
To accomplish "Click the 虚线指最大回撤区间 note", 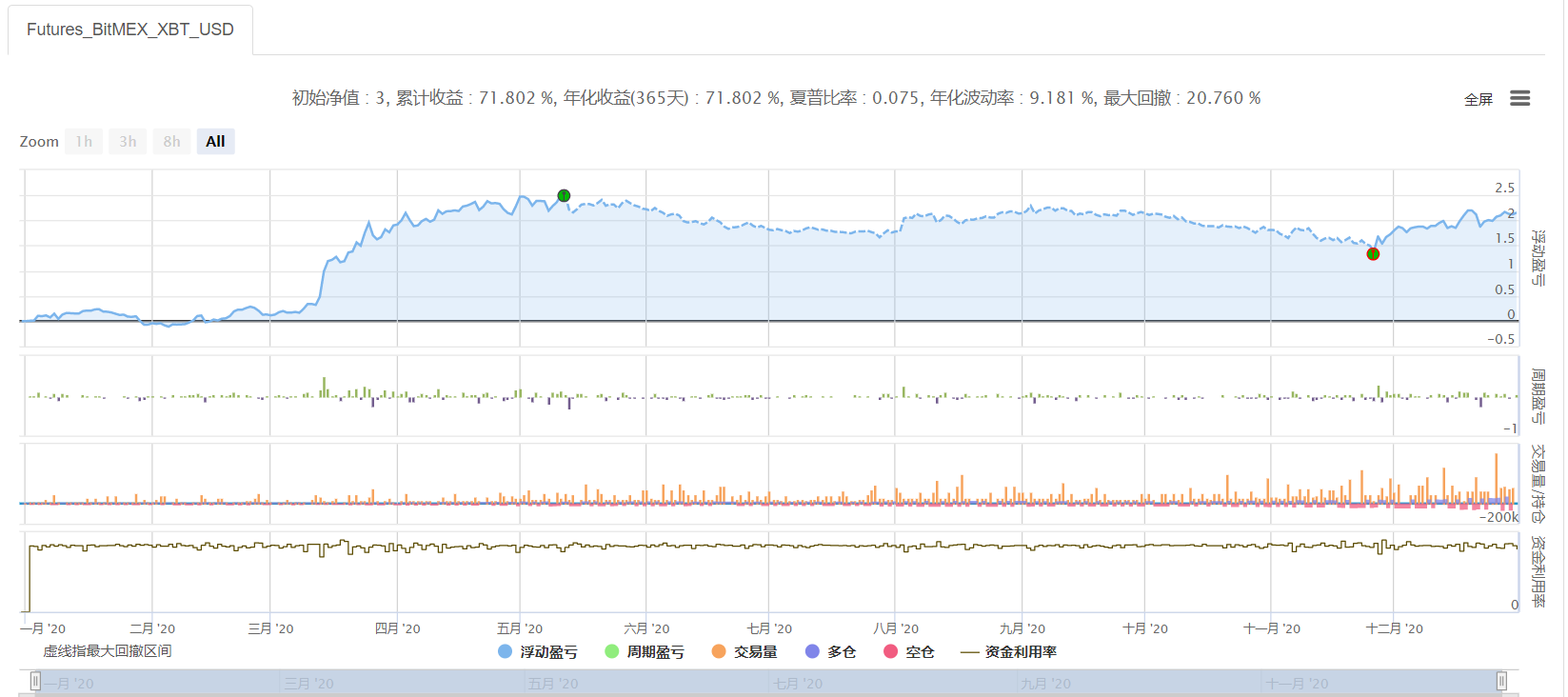I will [108, 651].
